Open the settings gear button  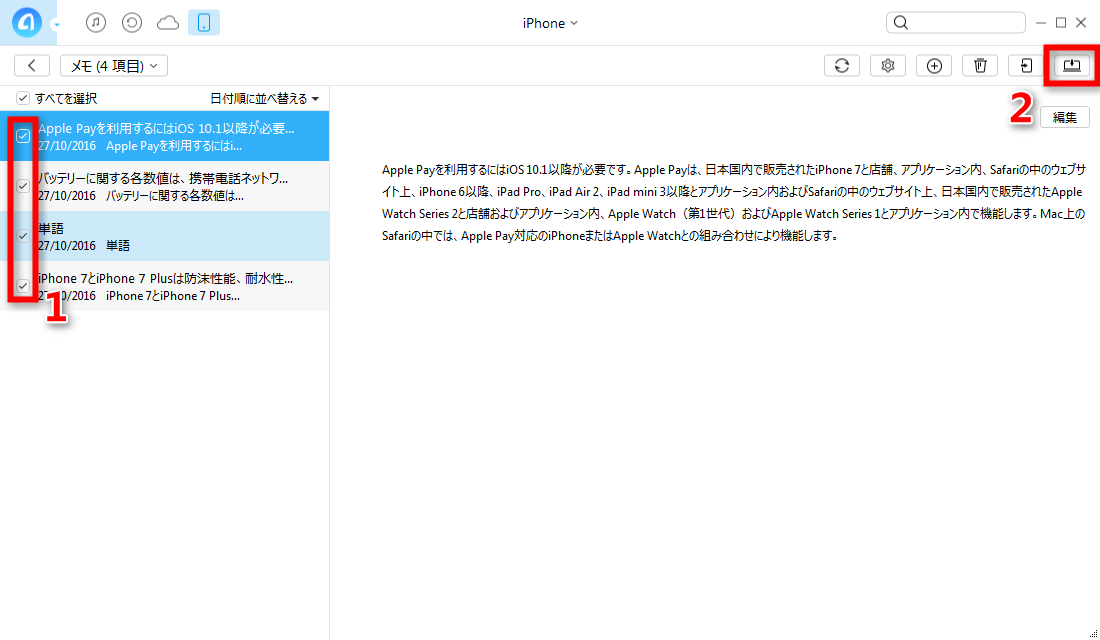888,65
